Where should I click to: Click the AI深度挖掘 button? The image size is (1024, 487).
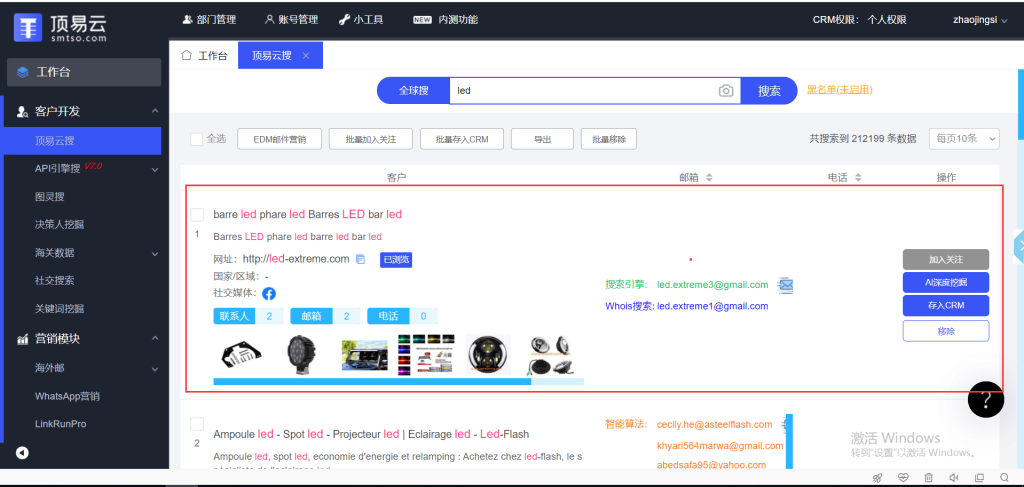[945, 282]
